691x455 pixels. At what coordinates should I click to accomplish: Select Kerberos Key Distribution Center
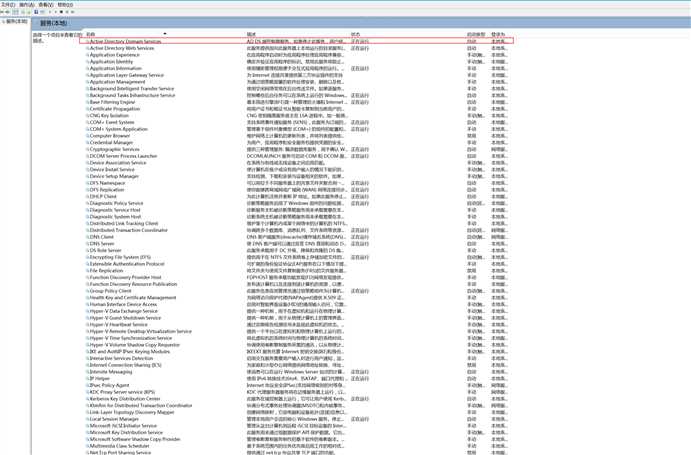point(125,399)
